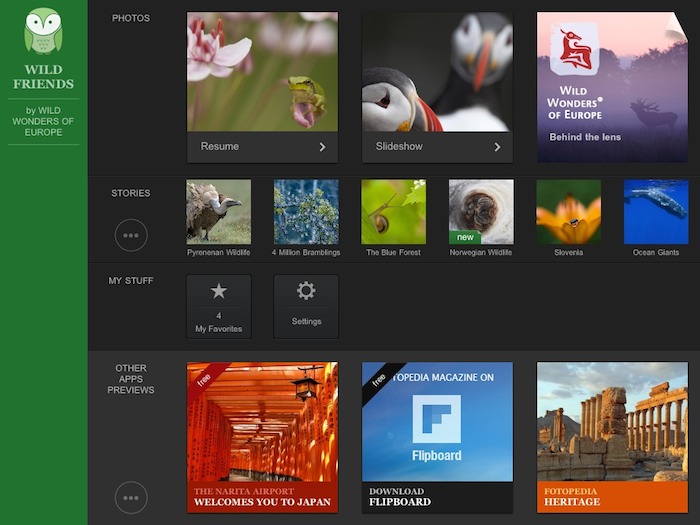The image size is (700, 525).
Task: Click the green owl logo icon
Action: pos(43,30)
